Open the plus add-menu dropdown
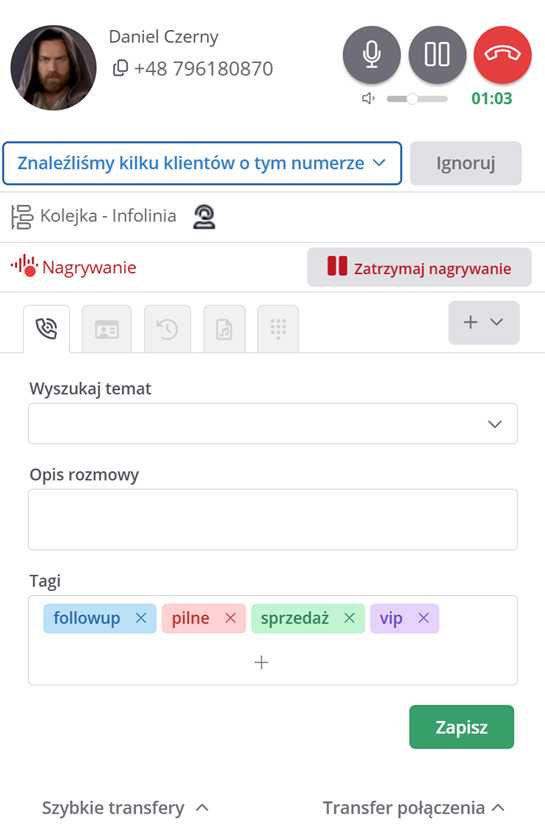Viewport: 545px width, 835px height. [x=484, y=322]
